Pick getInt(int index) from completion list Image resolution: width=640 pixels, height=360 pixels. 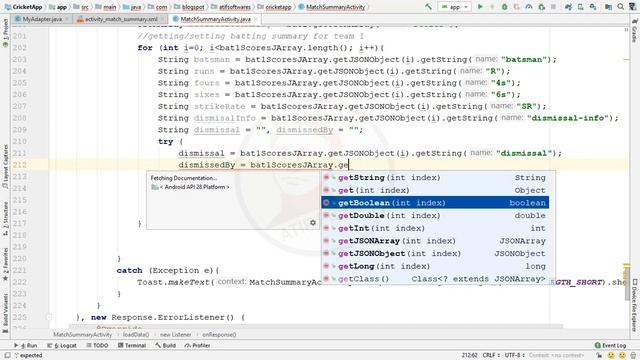pos(435,228)
